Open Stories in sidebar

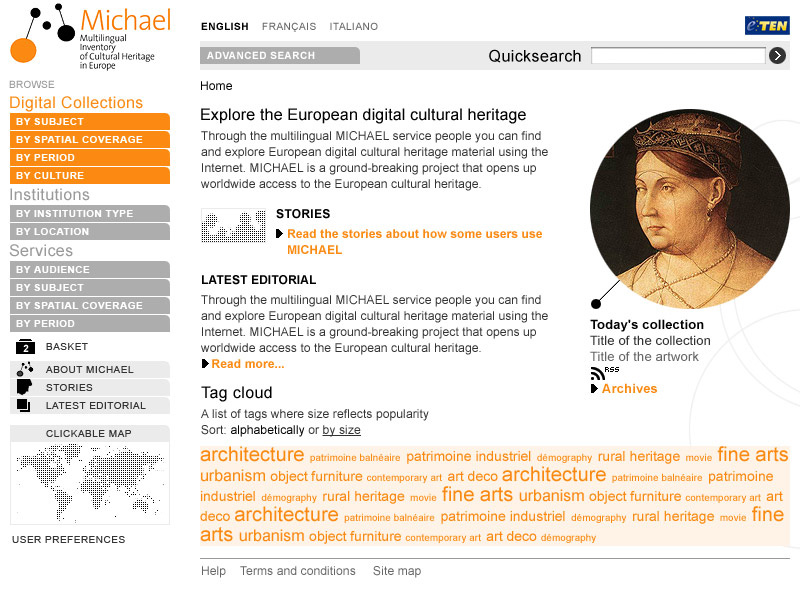click(69, 387)
